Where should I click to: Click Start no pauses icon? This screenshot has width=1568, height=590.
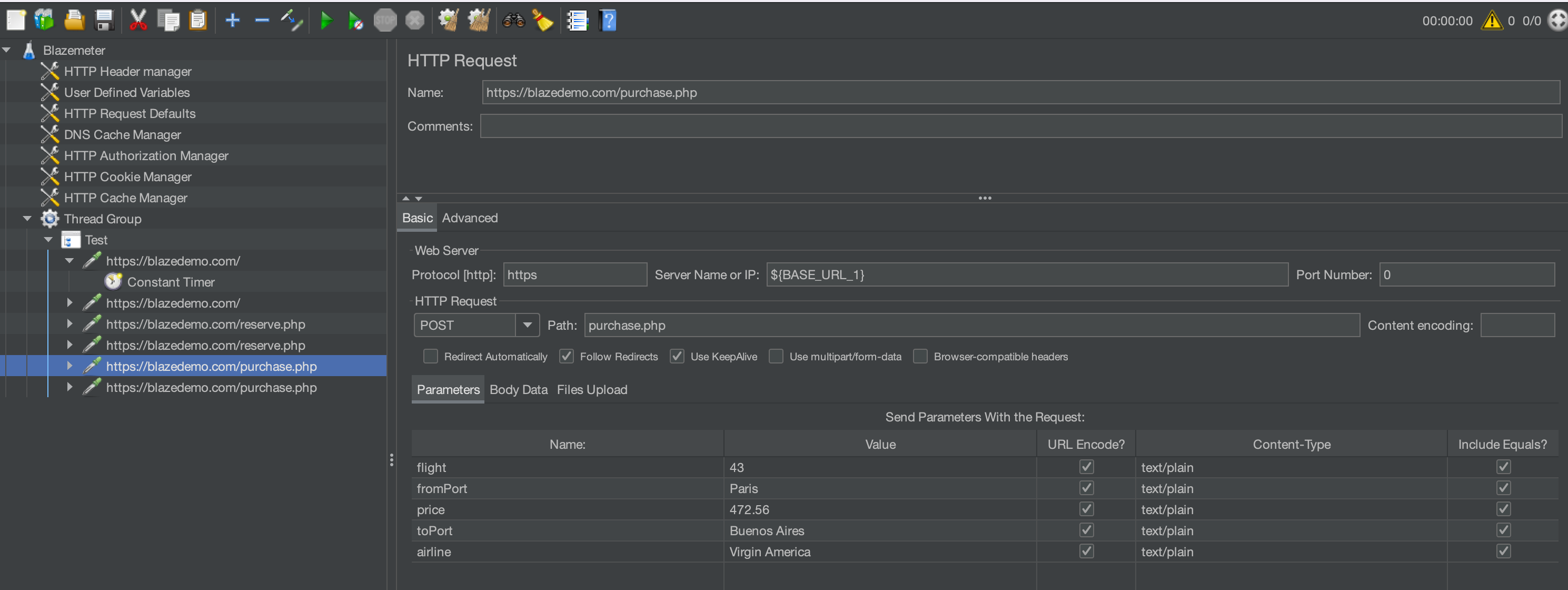click(355, 21)
